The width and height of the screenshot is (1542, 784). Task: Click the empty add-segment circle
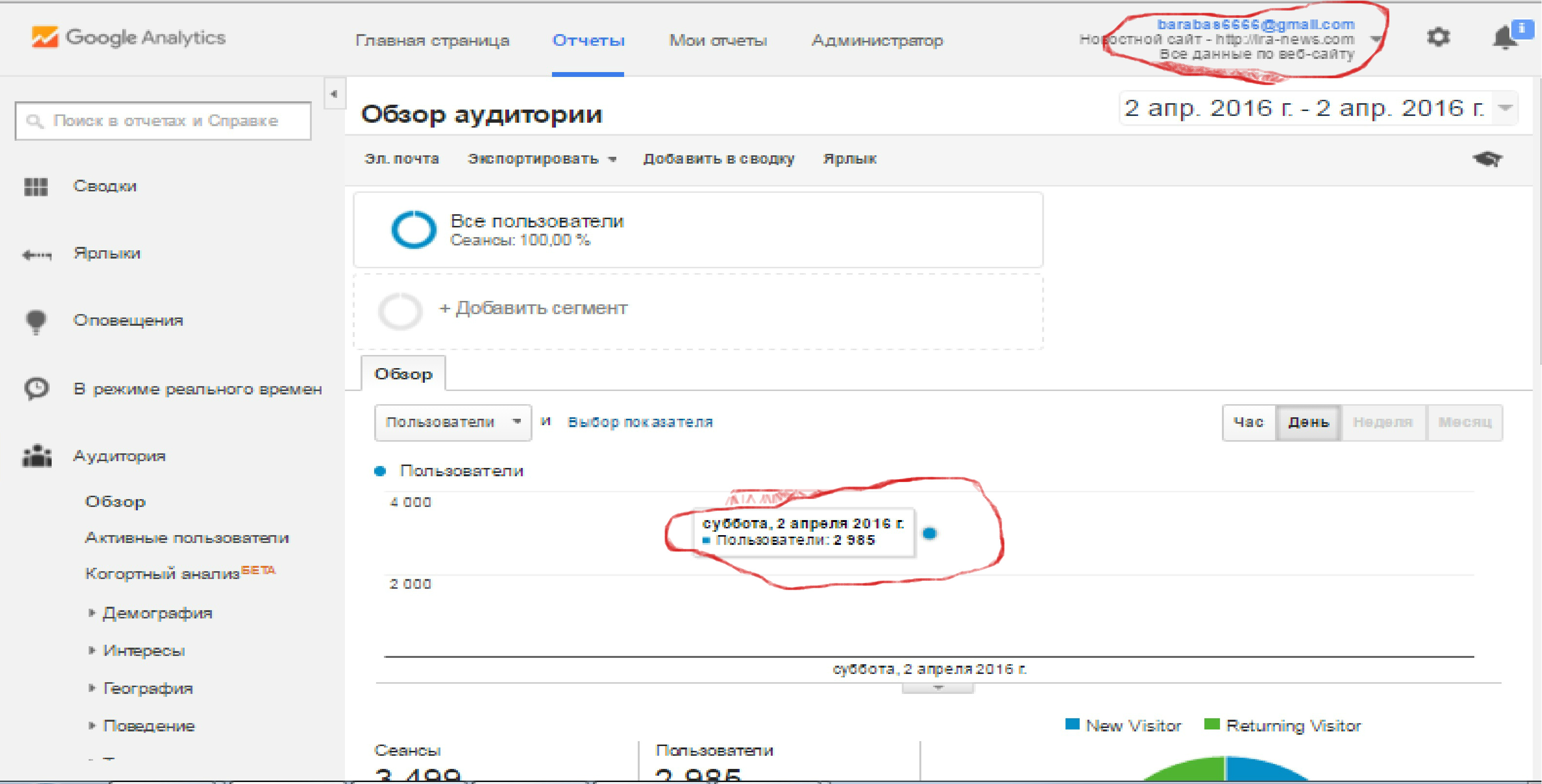coord(400,311)
